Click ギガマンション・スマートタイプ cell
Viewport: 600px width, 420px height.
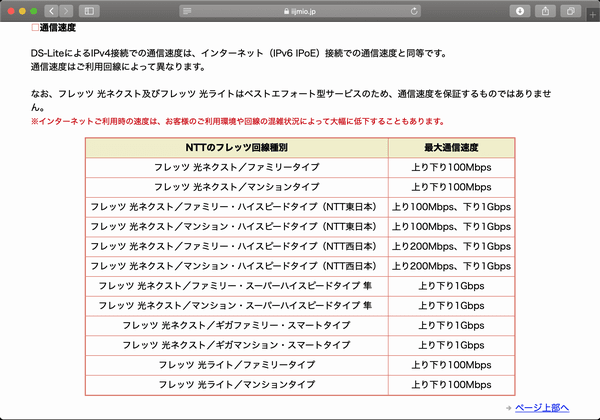(x=237, y=345)
